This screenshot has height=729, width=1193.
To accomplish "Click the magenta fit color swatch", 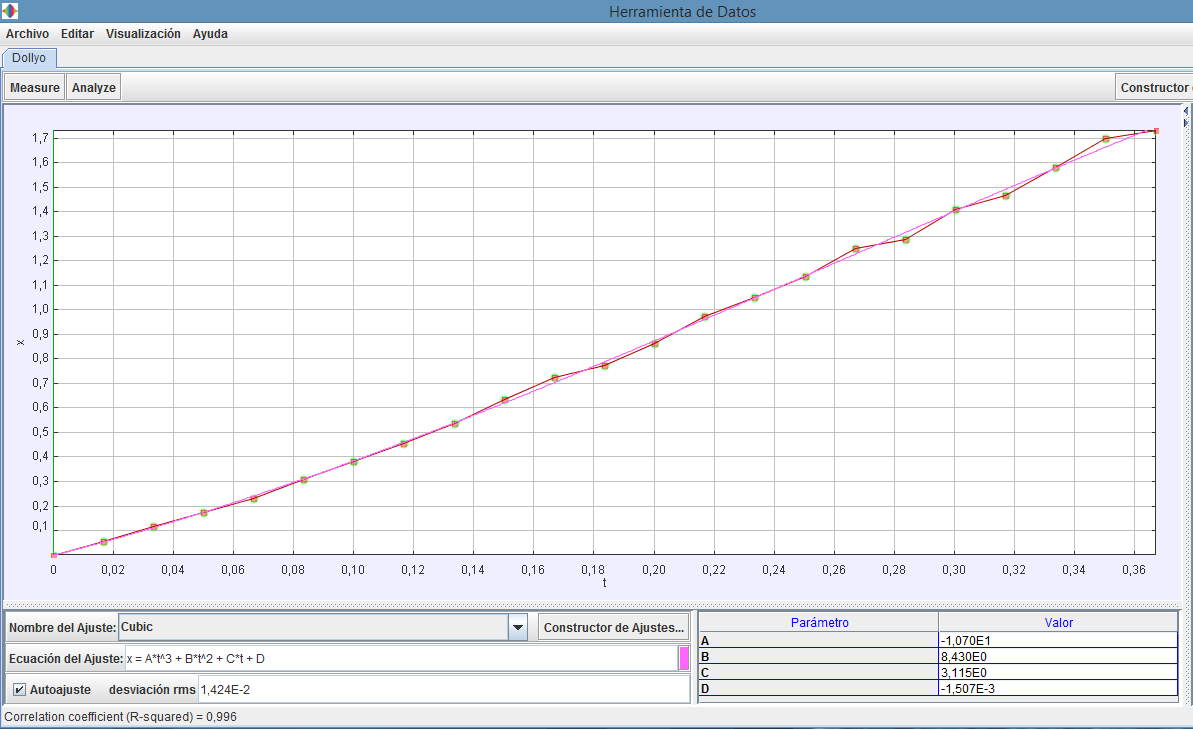I will click(x=684, y=658).
